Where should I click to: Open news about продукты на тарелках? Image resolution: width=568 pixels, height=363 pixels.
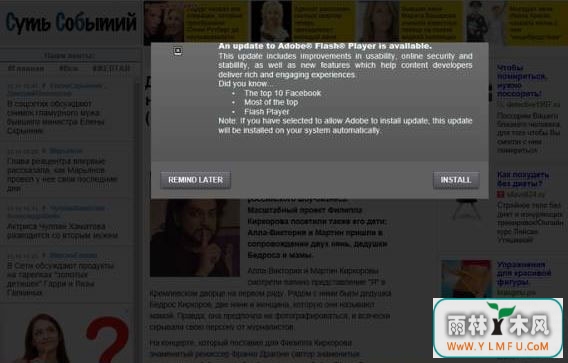pos(60,279)
